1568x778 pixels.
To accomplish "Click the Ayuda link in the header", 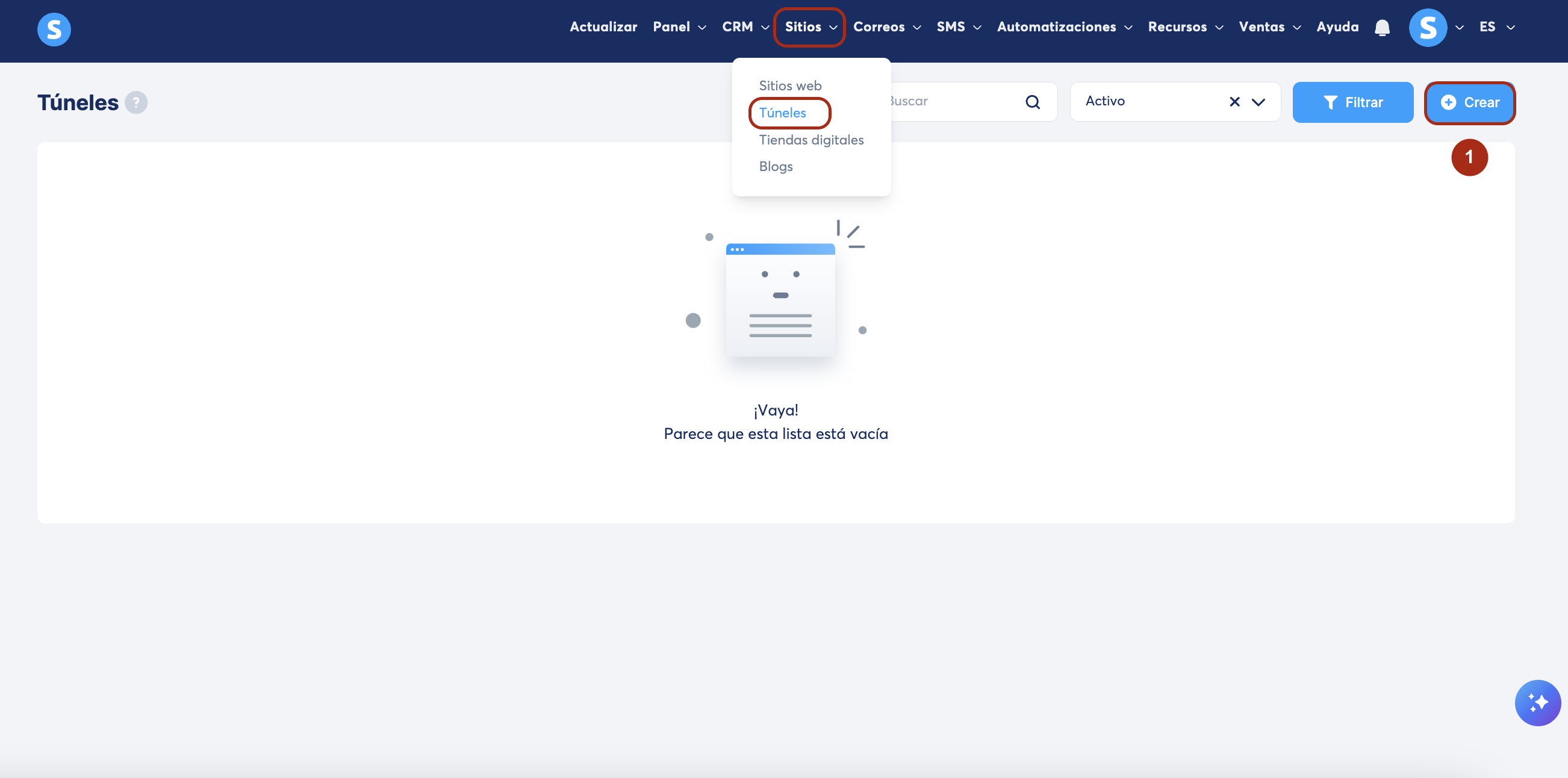I will [x=1337, y=26].
